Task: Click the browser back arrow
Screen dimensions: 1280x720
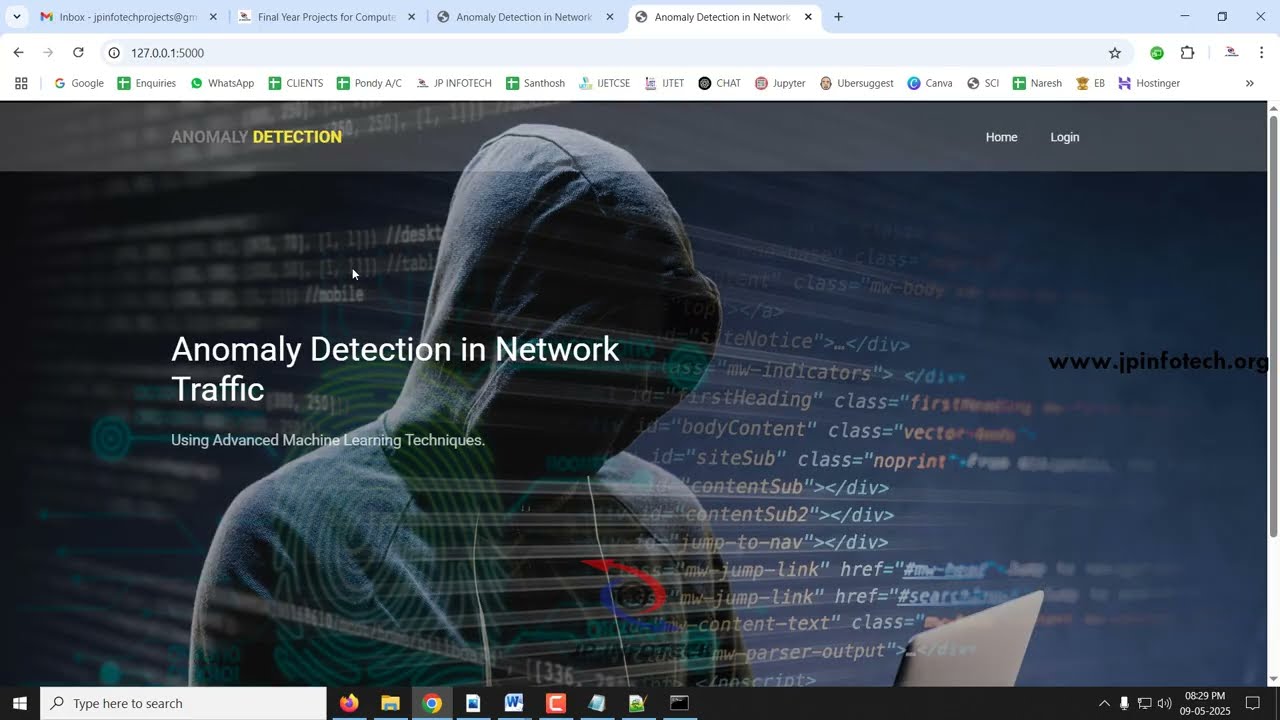Action: pos(18,53)
